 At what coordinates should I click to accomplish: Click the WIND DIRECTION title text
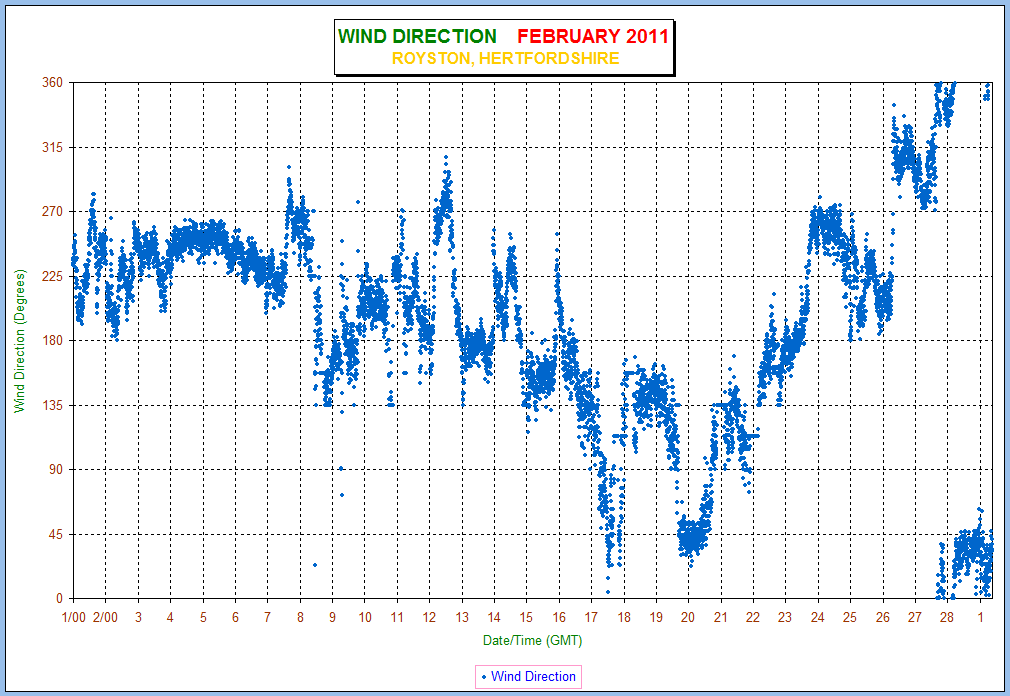point(417,36)
